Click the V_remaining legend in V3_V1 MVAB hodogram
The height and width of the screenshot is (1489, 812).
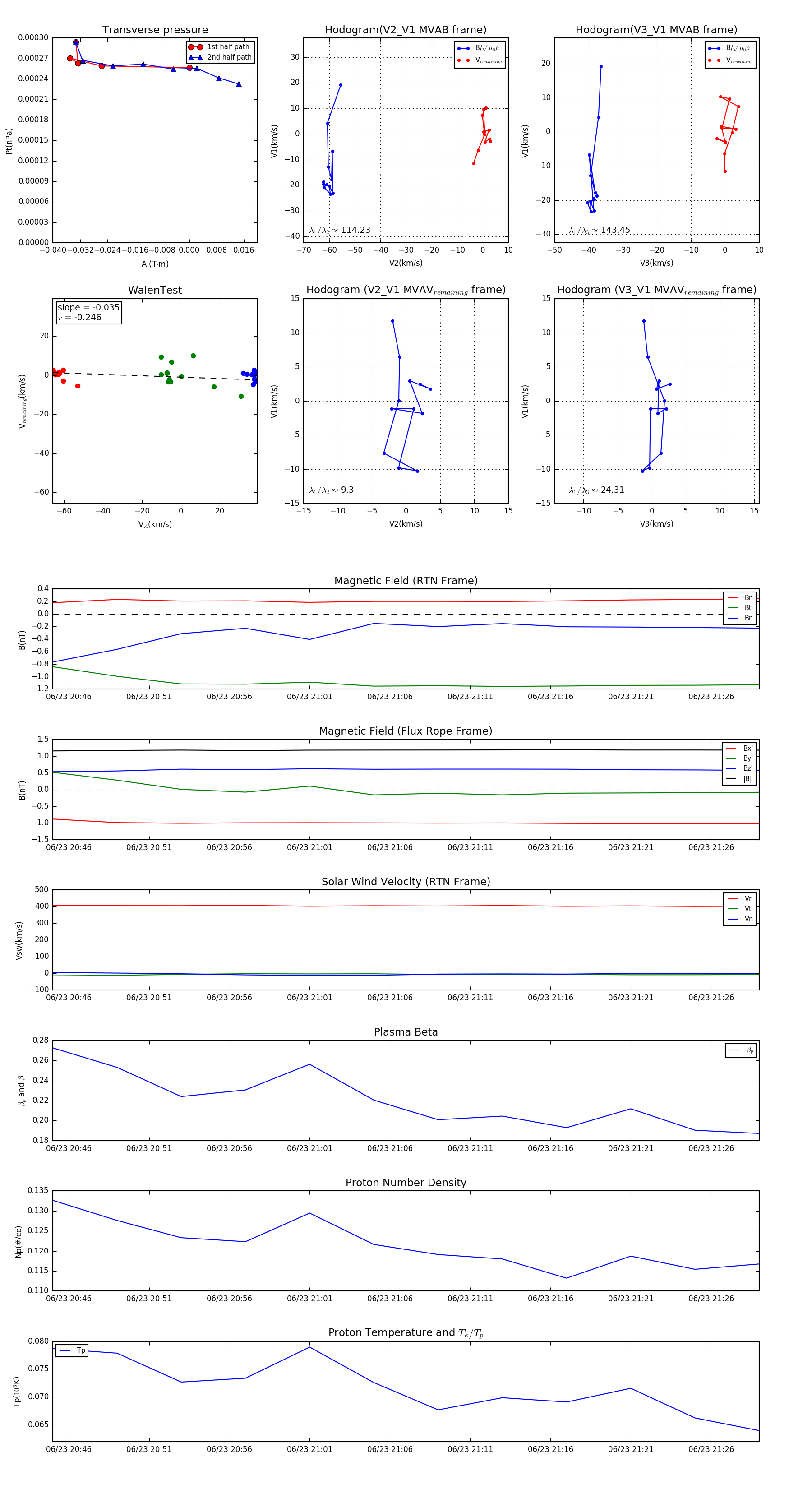coord(730,60)
